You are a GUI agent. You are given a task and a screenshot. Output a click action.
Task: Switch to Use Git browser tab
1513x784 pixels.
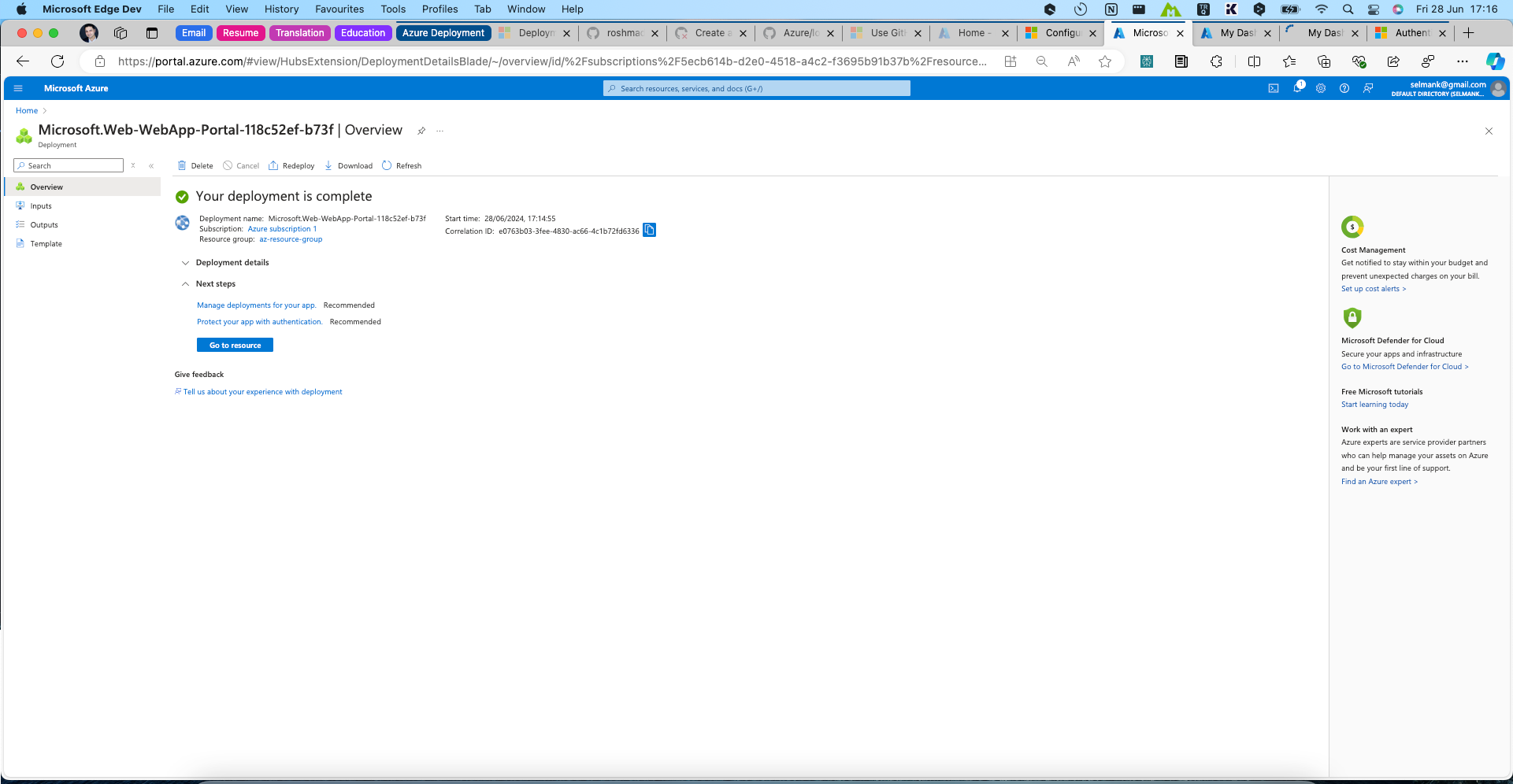(x=885, y=33)
